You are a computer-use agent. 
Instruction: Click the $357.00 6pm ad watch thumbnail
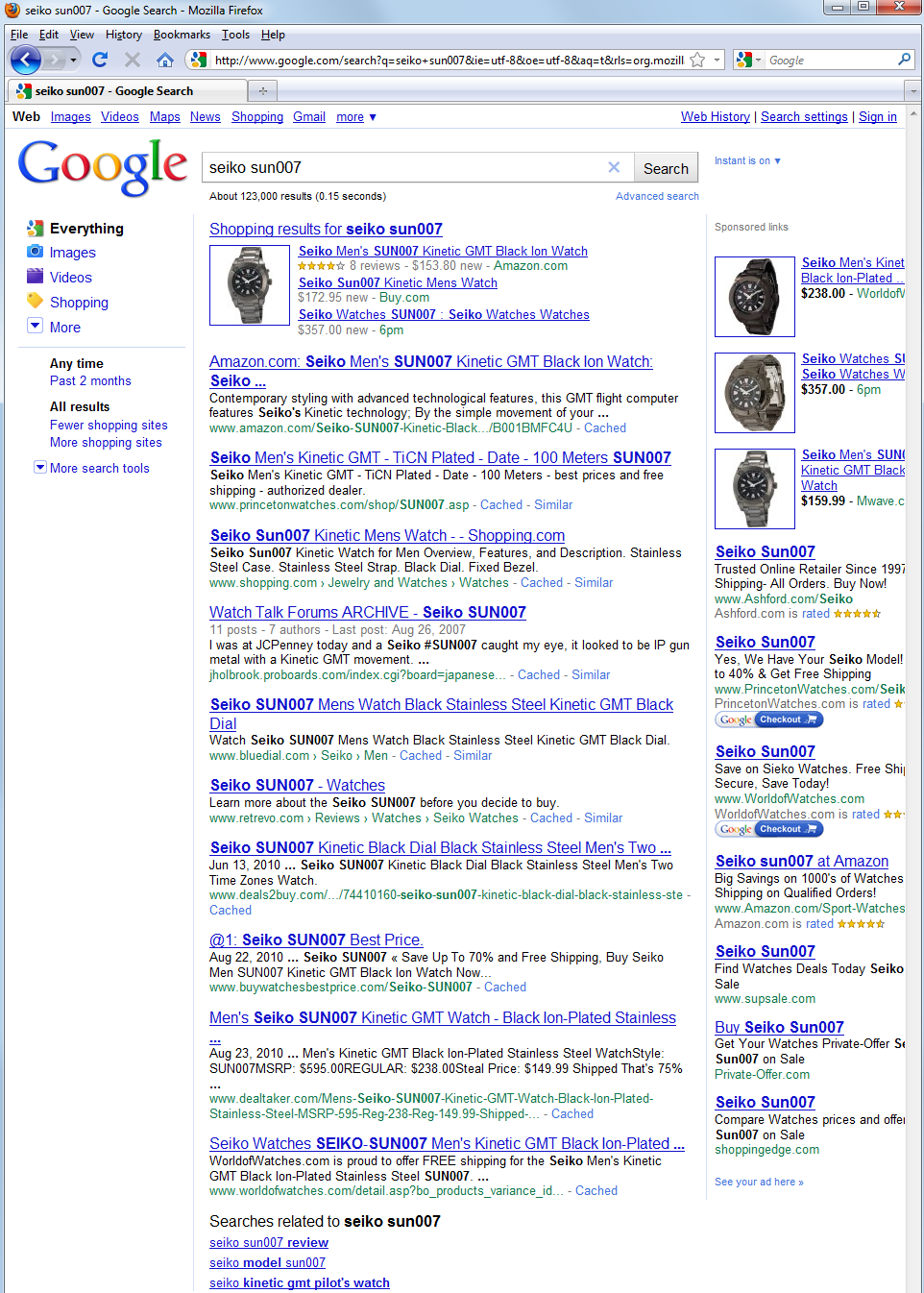(x=755, y=393)
